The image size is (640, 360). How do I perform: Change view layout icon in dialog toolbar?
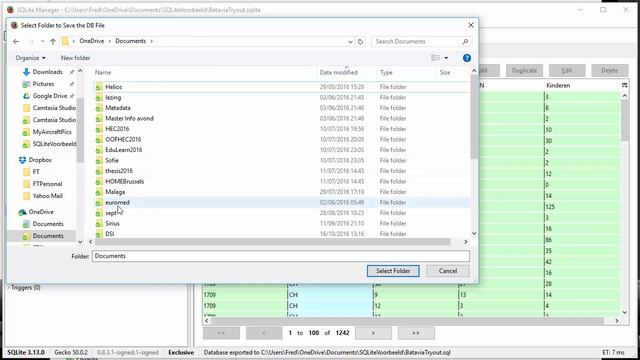[436, 58]
